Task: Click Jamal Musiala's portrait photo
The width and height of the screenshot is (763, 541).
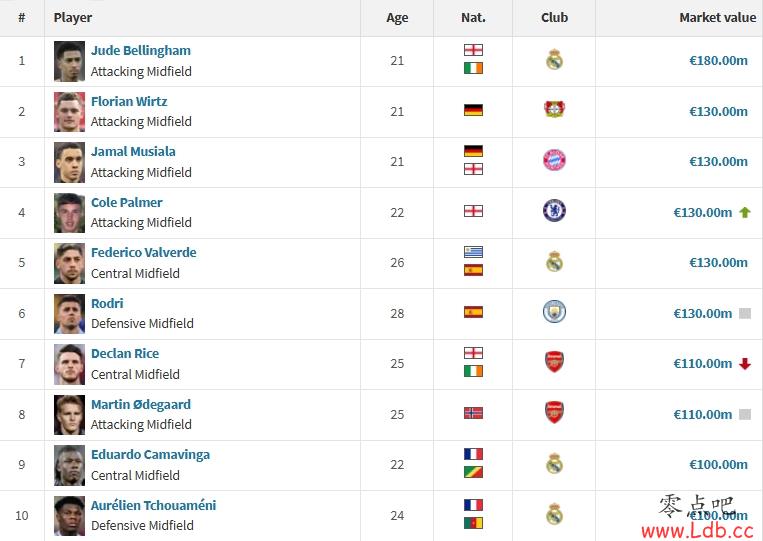Action: click(x=69, y=162)
